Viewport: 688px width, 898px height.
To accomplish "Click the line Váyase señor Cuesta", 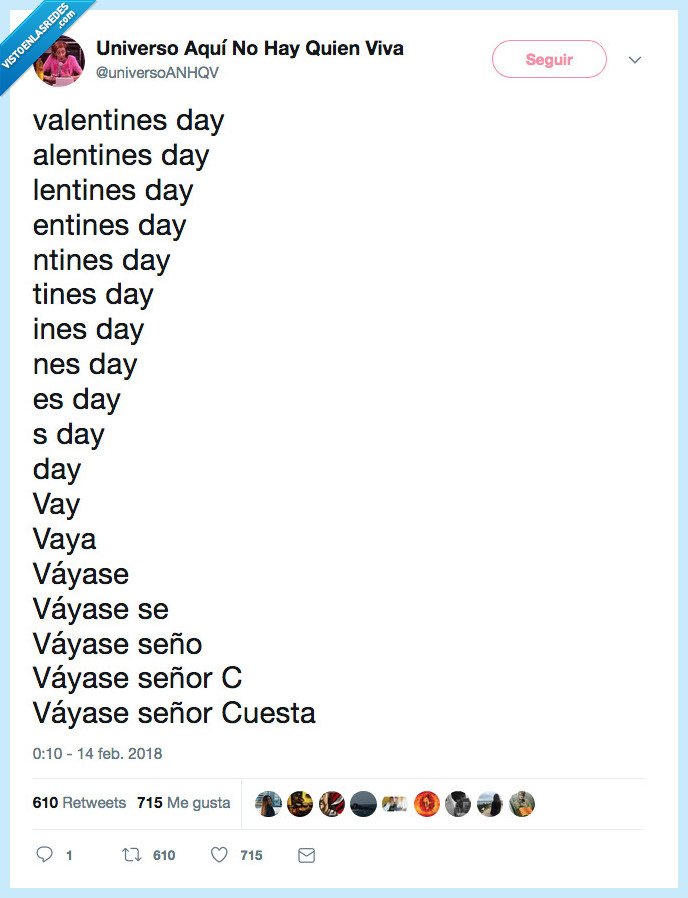I will pos(174,713).
